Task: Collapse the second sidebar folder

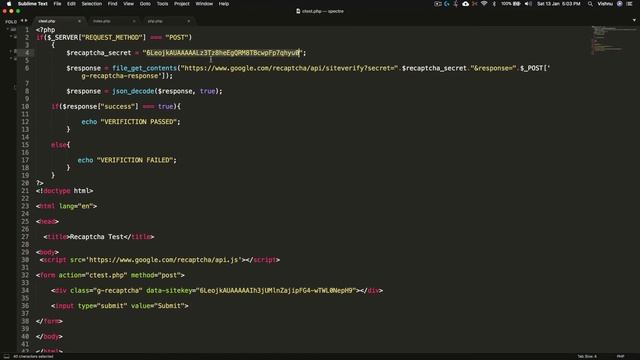Action: point(11,37)
